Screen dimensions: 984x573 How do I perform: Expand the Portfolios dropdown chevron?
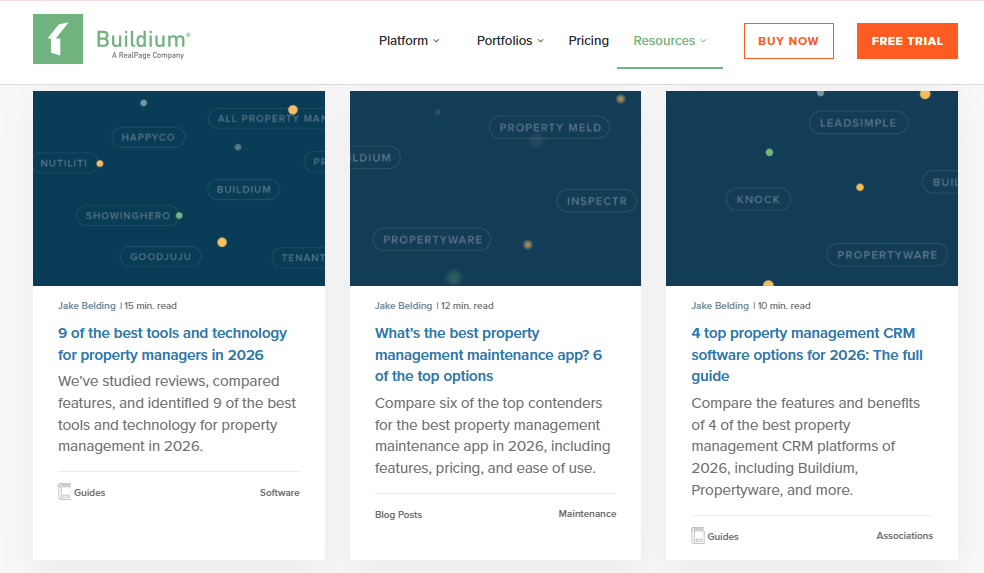coord(540,41)
